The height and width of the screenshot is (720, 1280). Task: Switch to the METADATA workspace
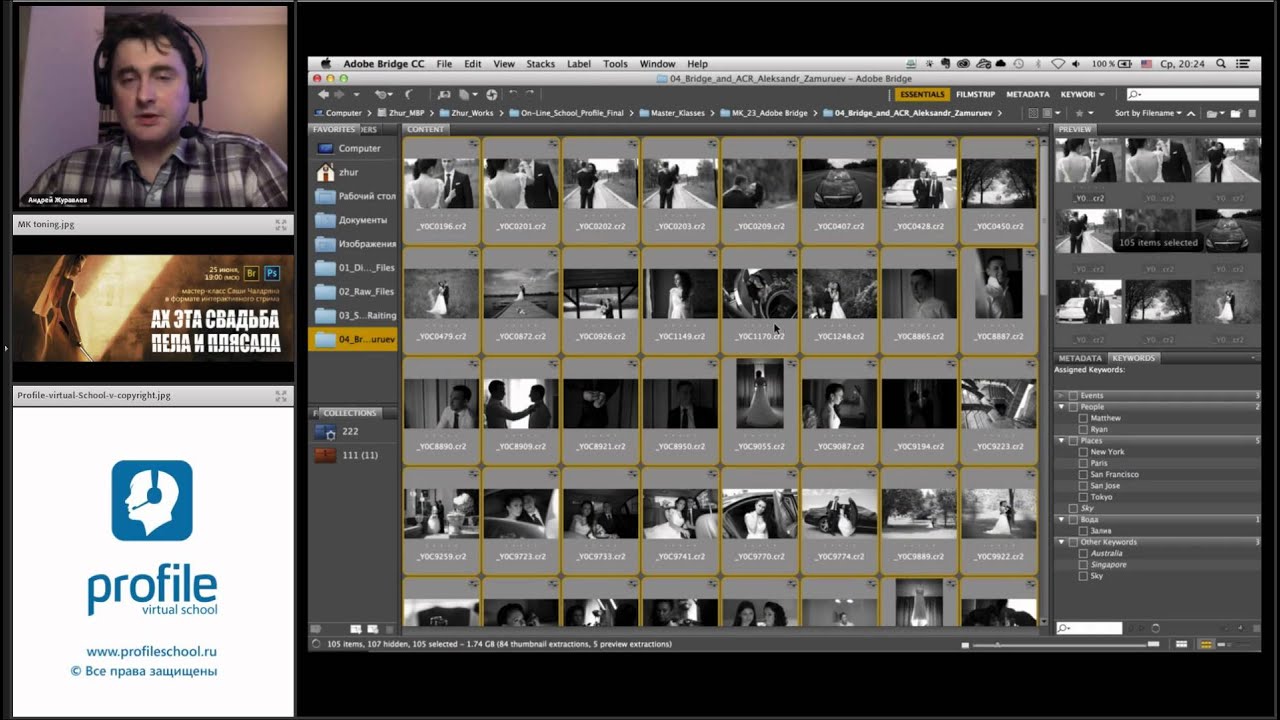pos(1027,94)
